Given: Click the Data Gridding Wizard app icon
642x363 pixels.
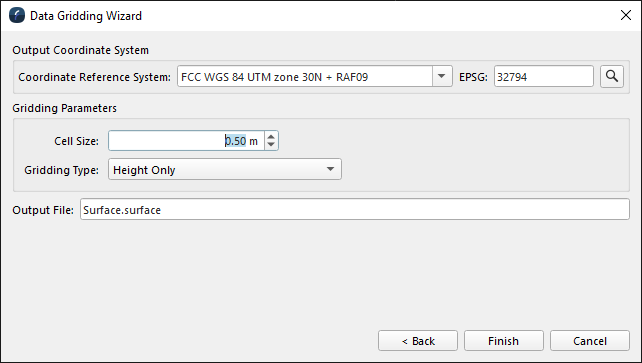Looking at the screenshot, I should coord(17,16).
